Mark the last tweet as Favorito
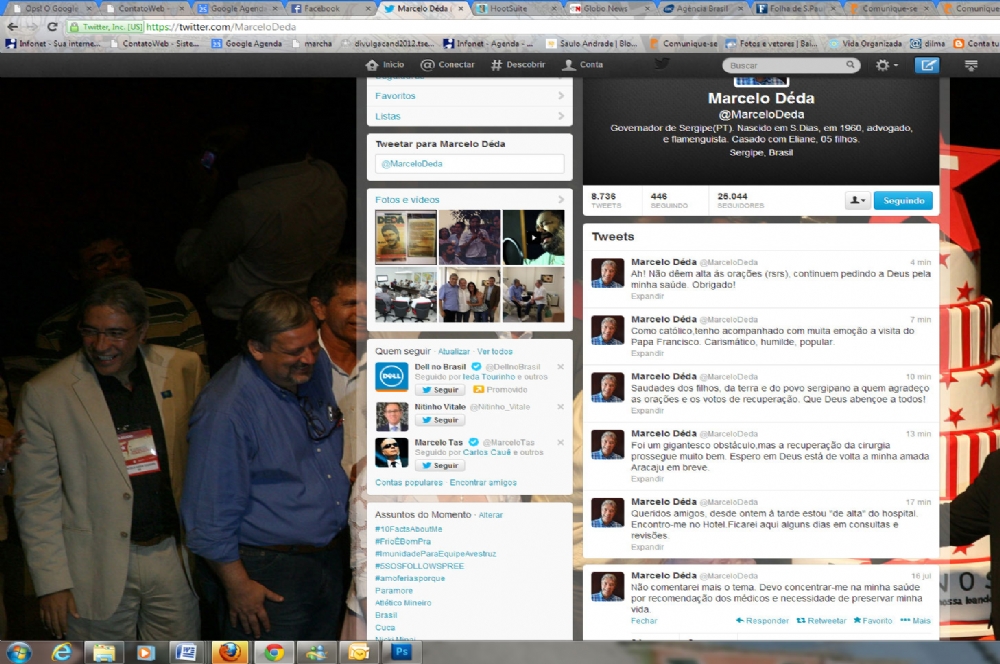The image size is (1000, 664). (x=873, y=620)
